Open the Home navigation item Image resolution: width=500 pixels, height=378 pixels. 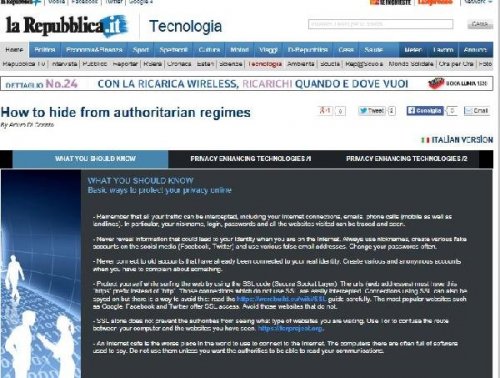point(14,50)
